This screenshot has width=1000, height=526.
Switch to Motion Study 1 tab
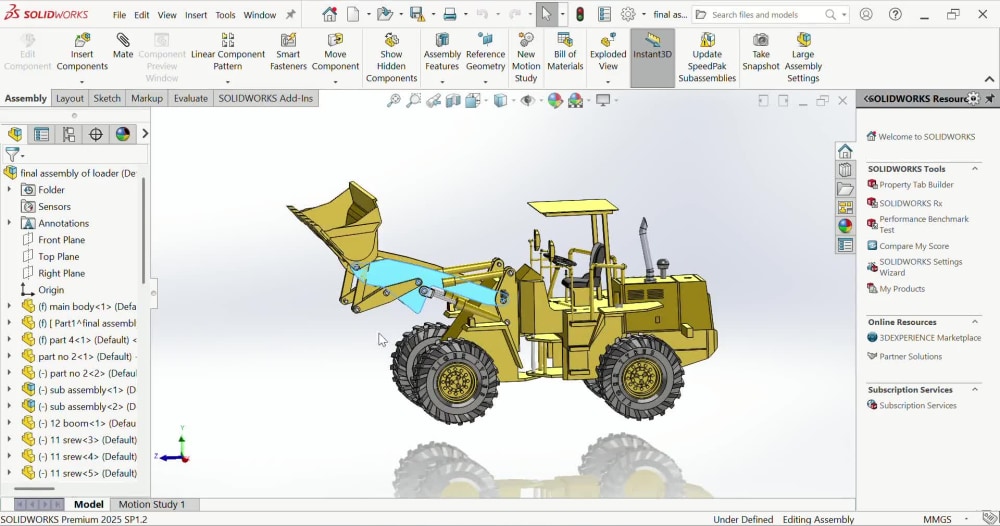tap(152, 504)
